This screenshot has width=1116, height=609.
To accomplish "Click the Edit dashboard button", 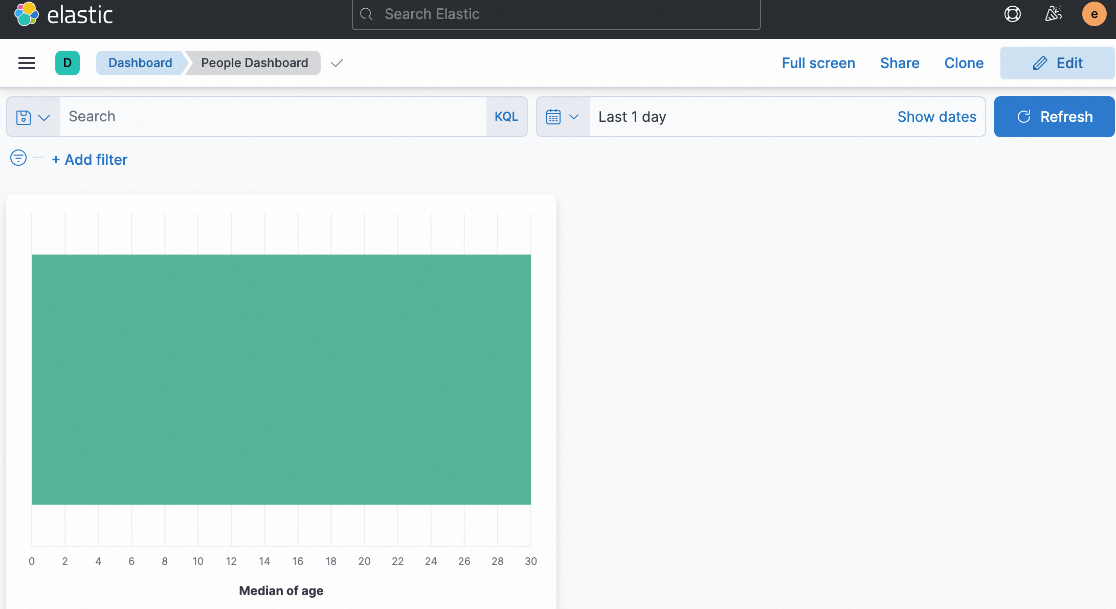I will 1057,63.
